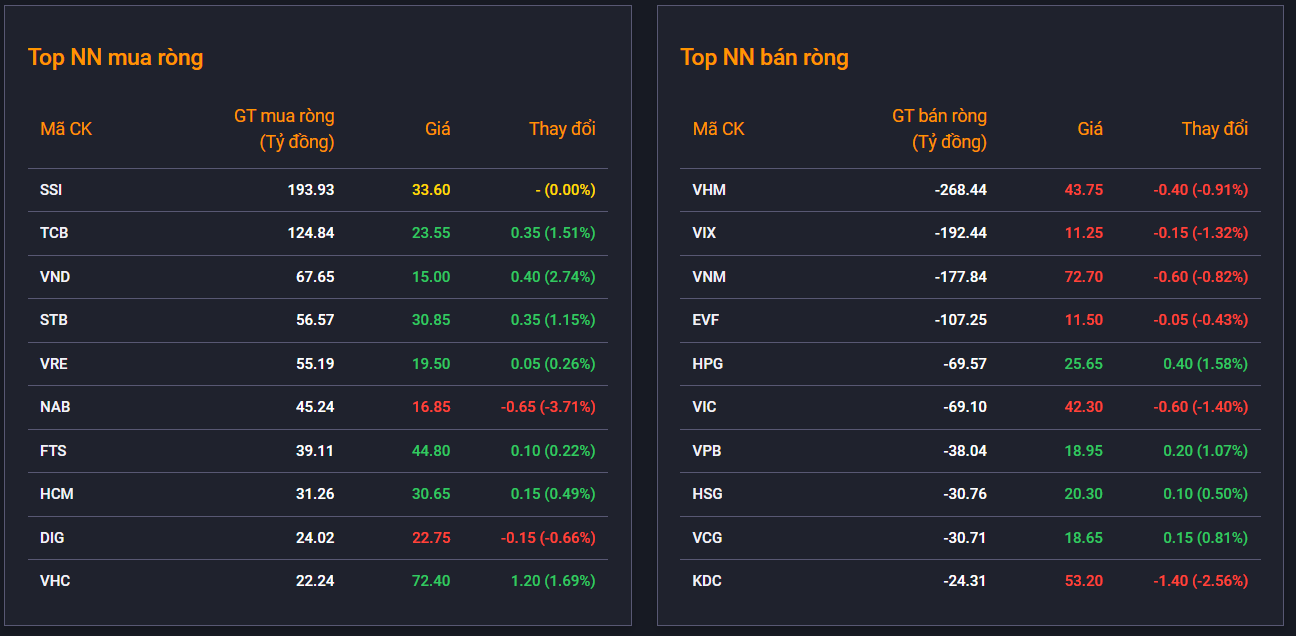Open the STB ticker in net-buy list
The height and width of the screenshot is (636, 1296).
point(54,320)
